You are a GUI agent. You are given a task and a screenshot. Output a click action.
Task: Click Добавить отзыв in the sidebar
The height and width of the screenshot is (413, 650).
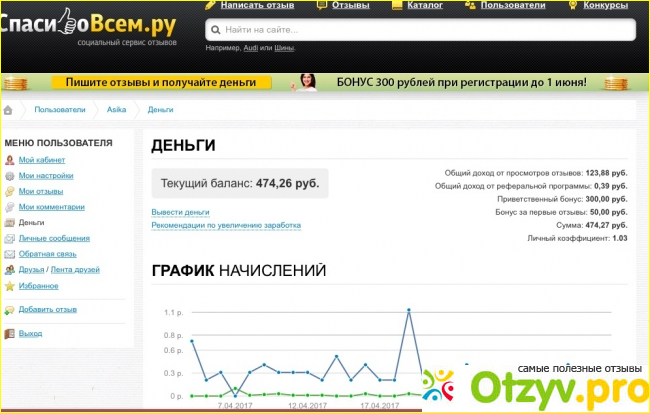click(49, 309)
